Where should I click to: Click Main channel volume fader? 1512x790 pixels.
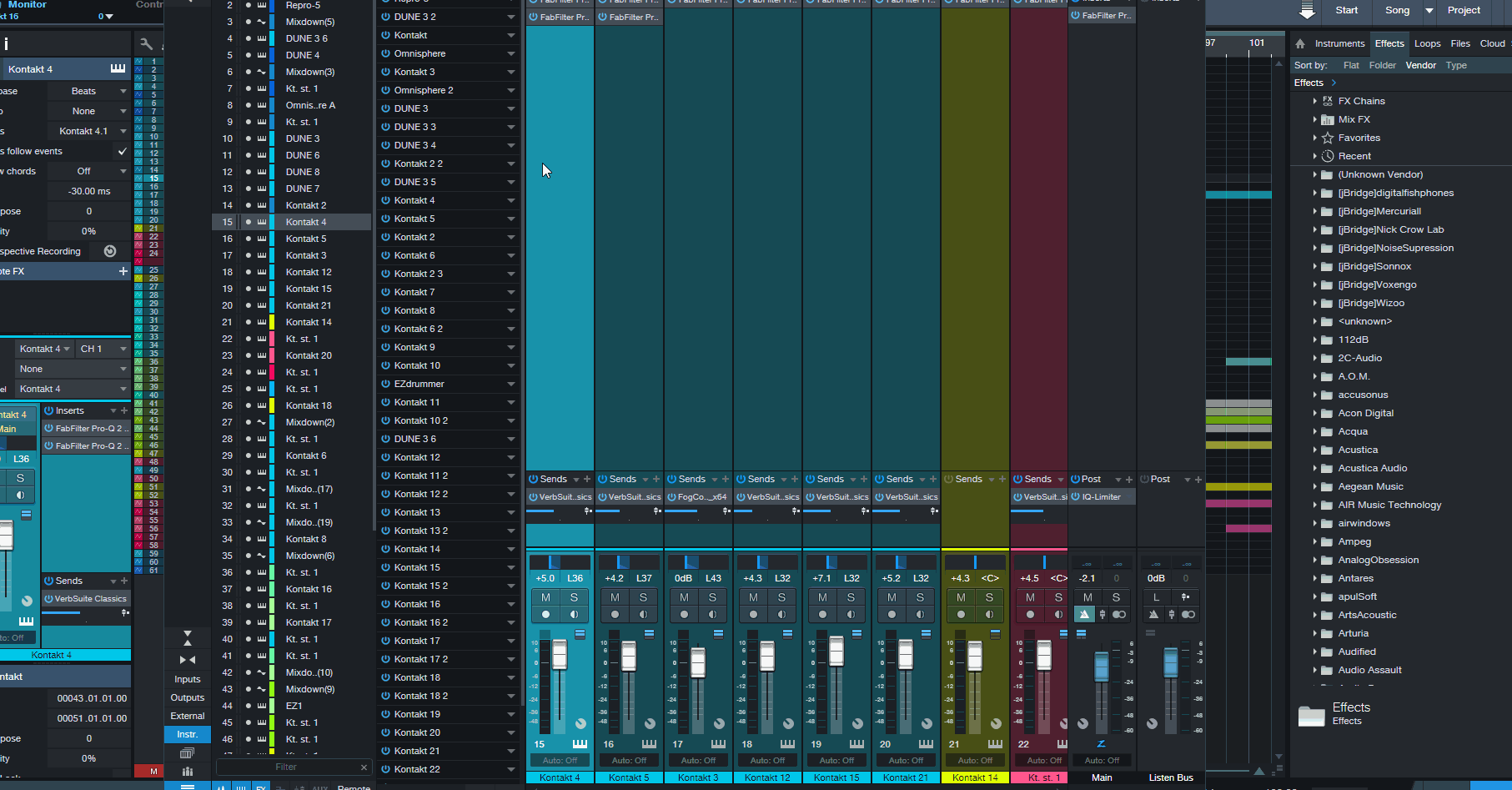coord(1101,666)
